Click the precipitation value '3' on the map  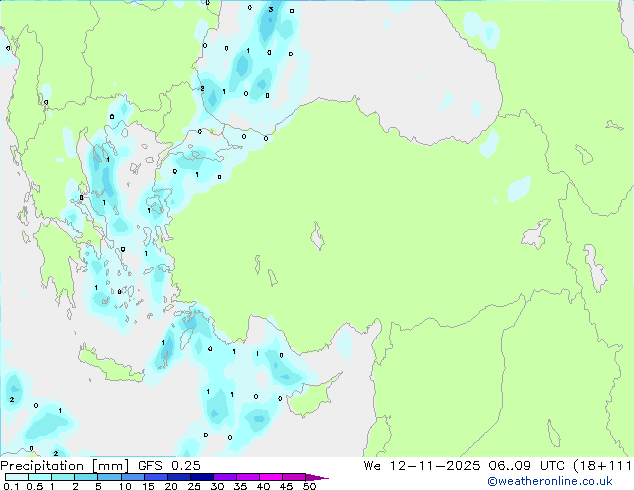(271, 9)
